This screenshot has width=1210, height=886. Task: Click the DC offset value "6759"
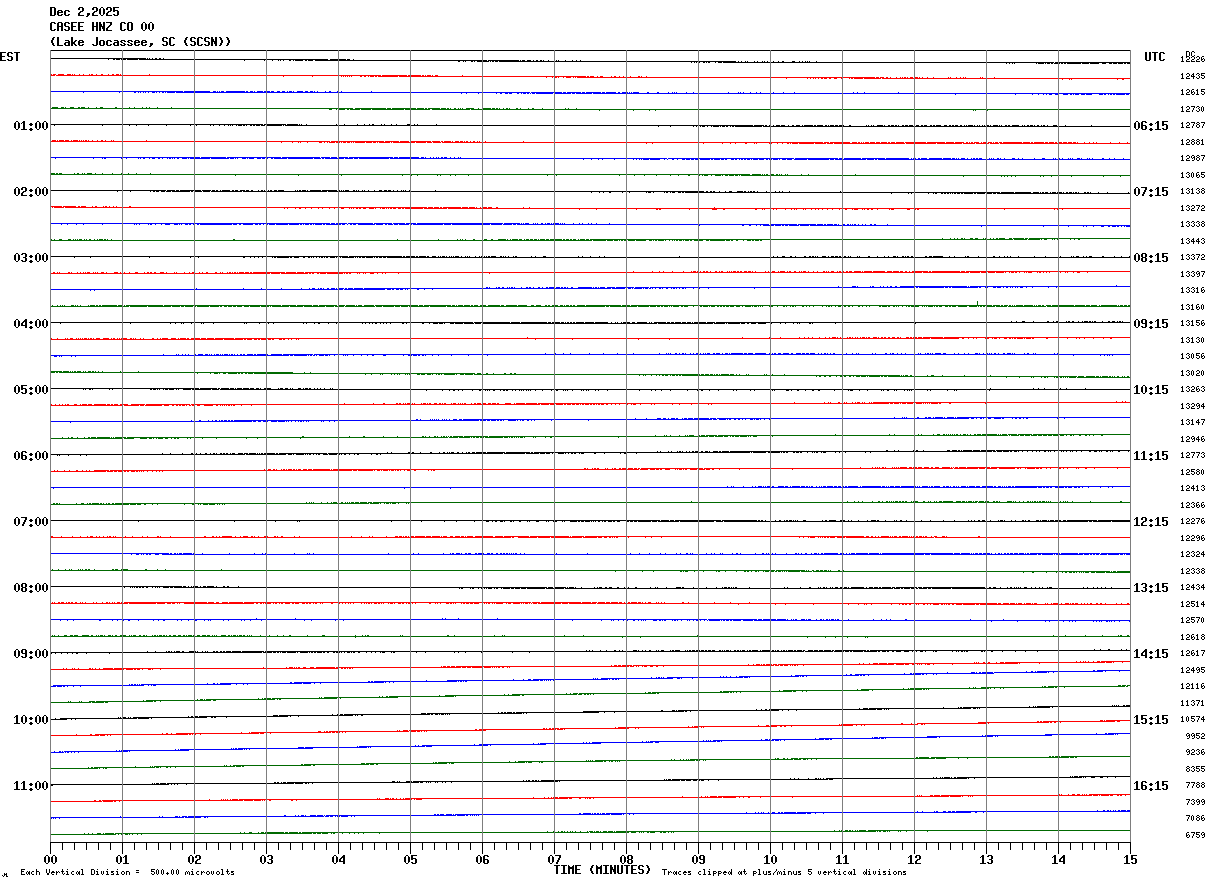point(1195,836)
